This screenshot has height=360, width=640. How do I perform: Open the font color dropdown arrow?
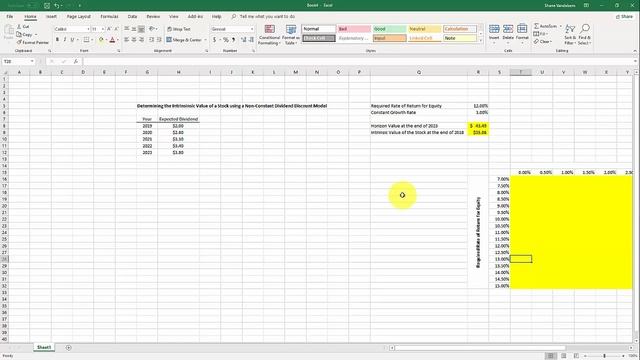tap(118, 40)
